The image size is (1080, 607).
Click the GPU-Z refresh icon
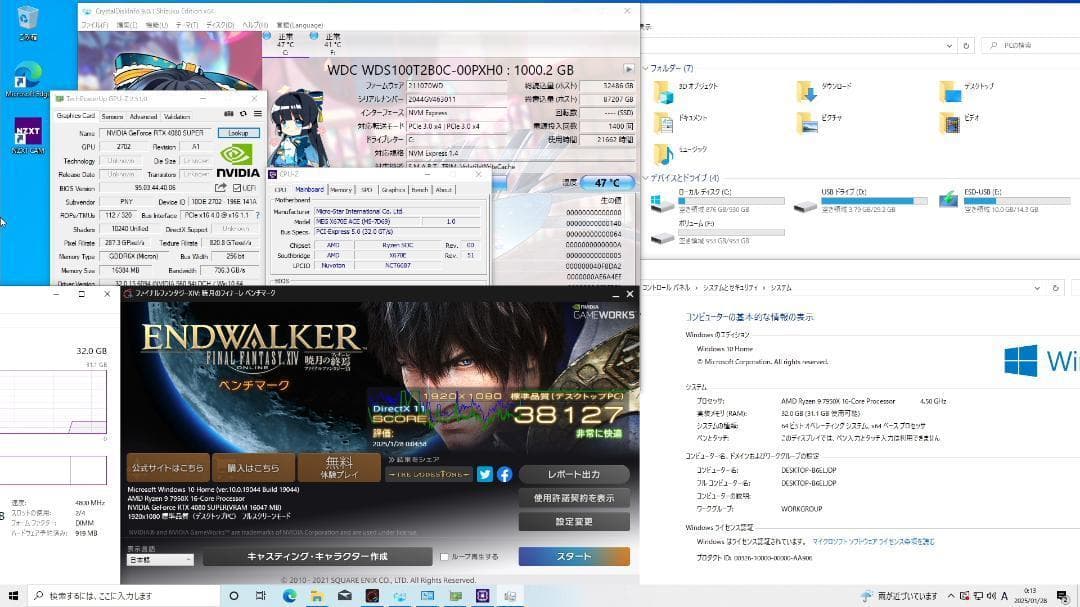[243, 113]
